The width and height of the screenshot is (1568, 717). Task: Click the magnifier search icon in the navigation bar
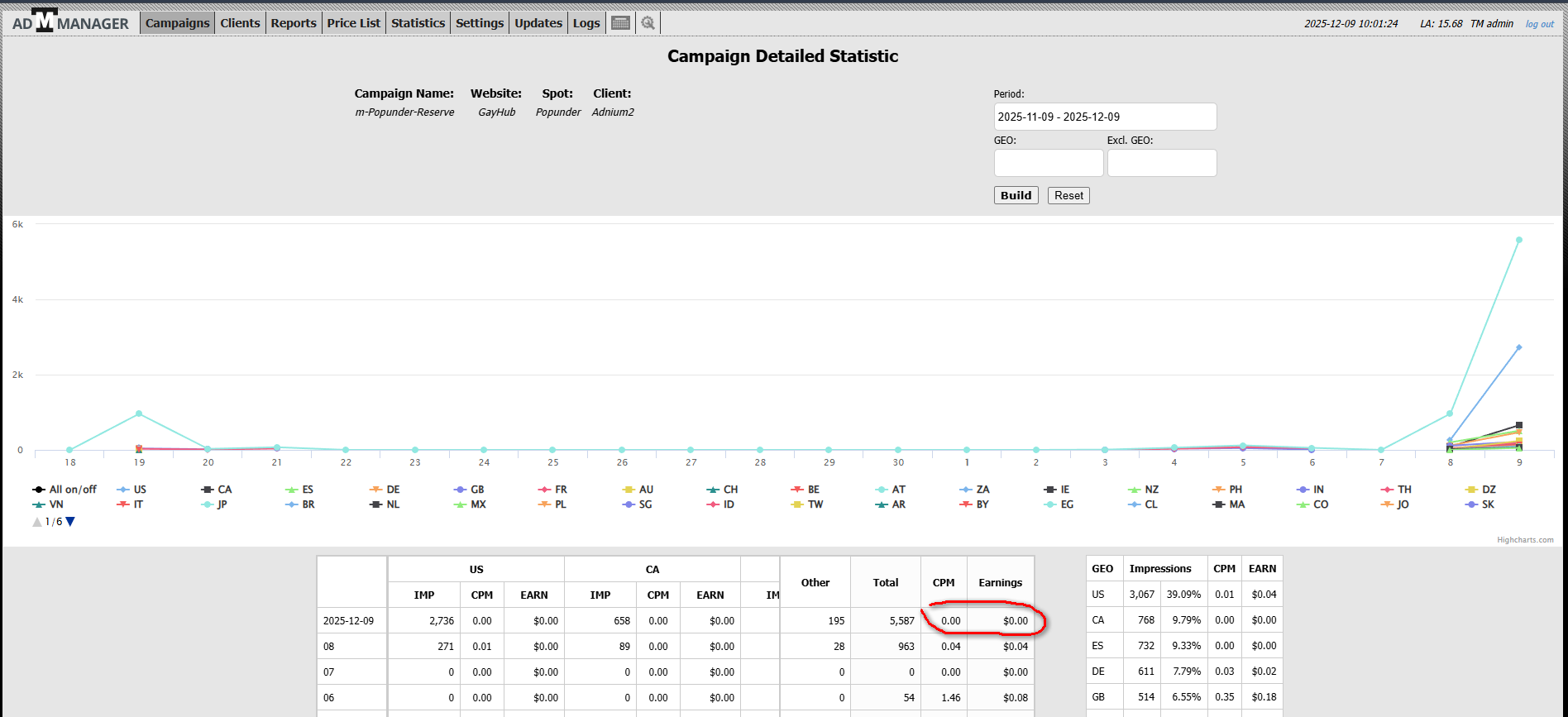pos(648,23)
